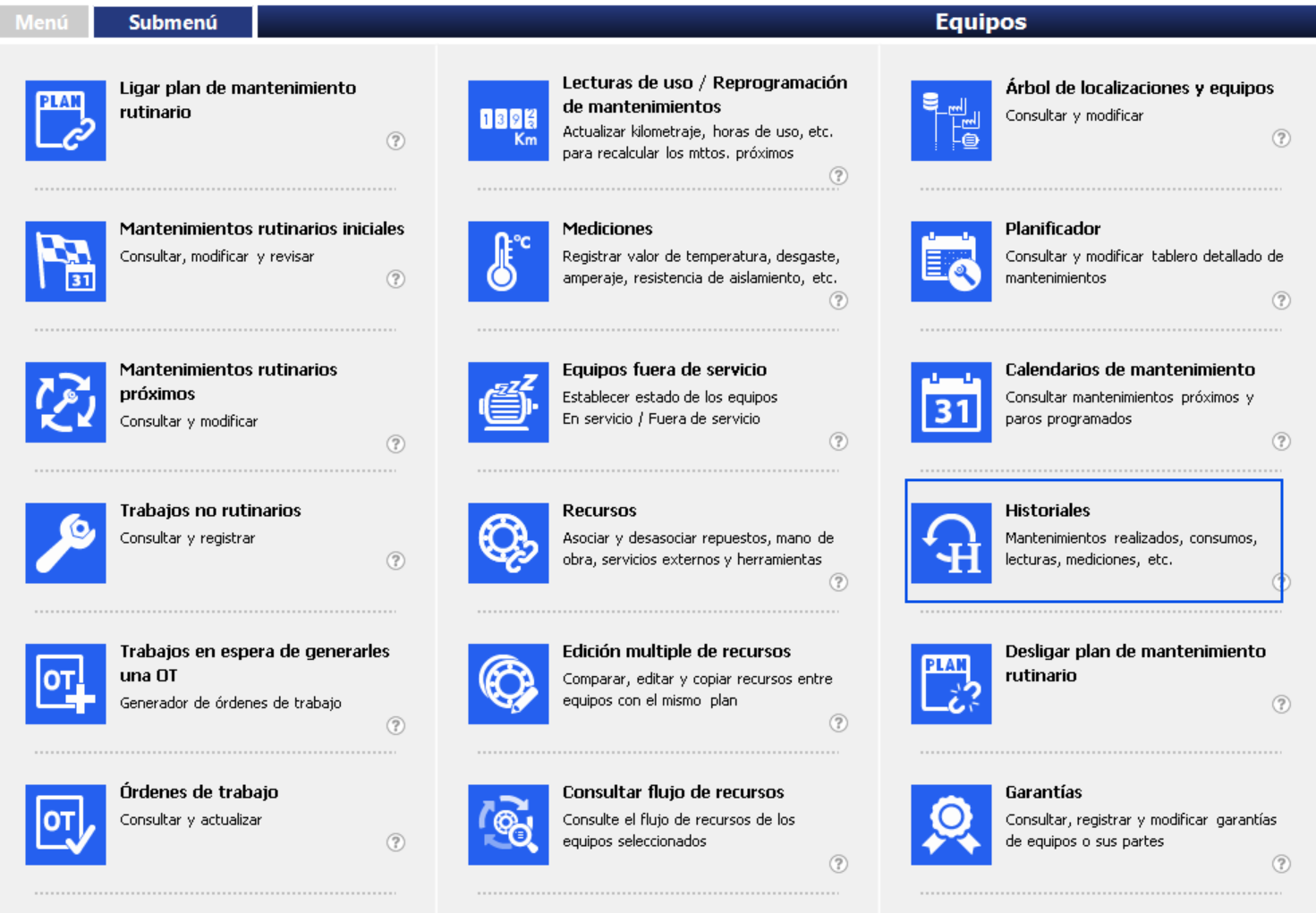
Task: Show help for Trabajos no rutinarios
Action: tap(395, 561)
